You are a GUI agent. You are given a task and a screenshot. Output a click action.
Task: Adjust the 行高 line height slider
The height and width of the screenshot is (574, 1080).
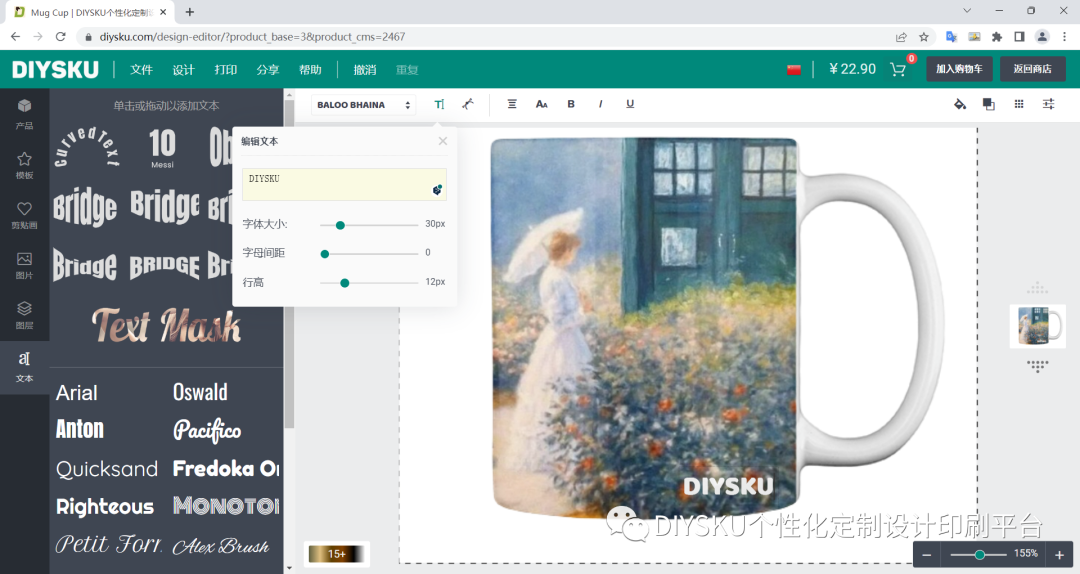[368, 283]
